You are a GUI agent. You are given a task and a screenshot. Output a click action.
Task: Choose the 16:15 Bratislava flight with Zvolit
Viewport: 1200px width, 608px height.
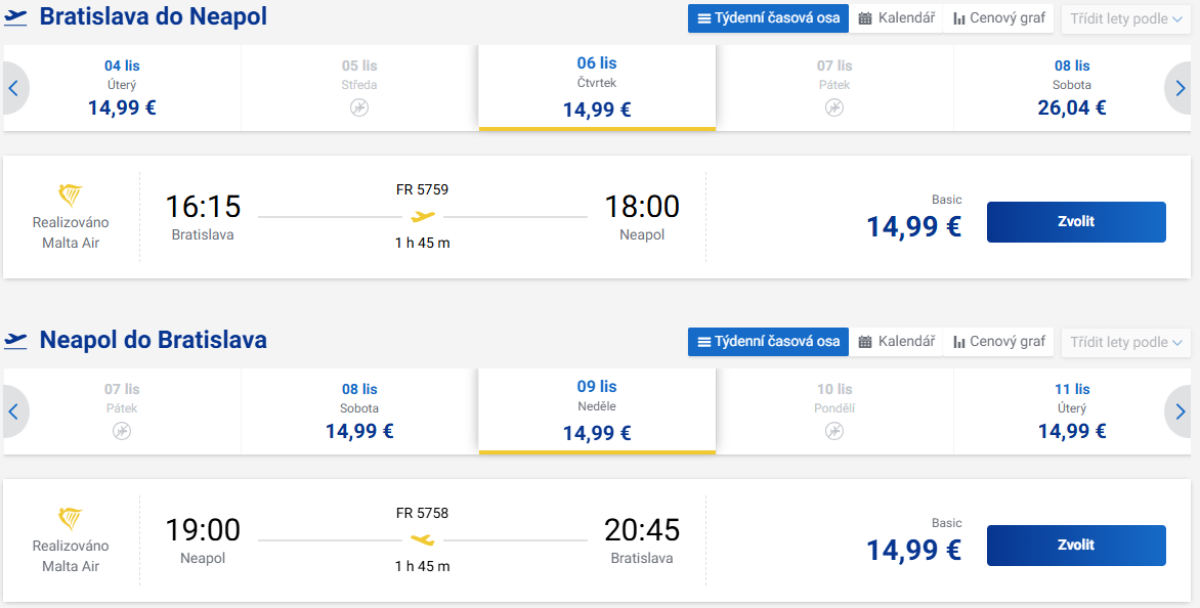pyautogui.click(x=1076, y=222)
